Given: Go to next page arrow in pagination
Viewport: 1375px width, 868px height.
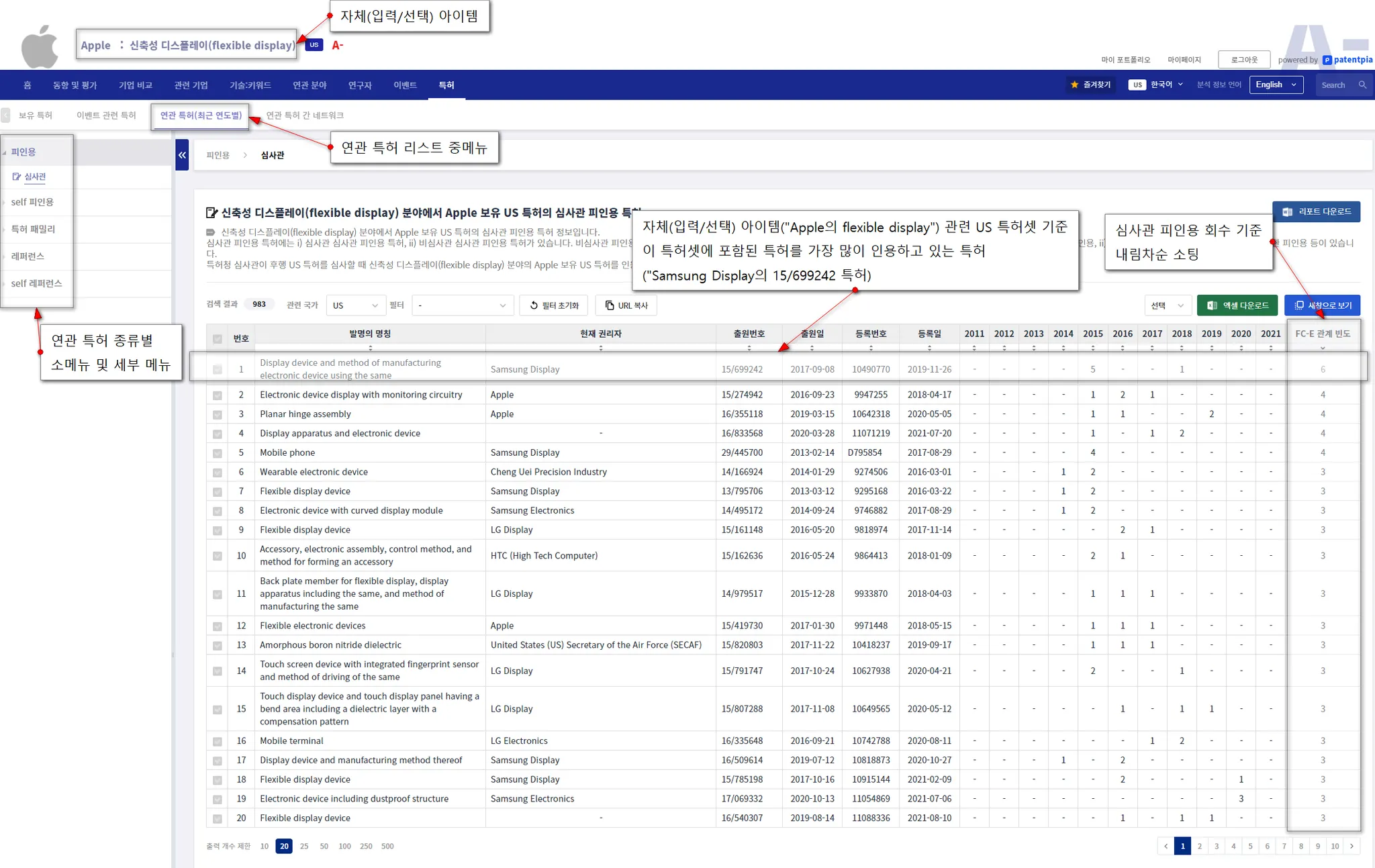Looking at the screenshot, I should (x=1352, y=846).
